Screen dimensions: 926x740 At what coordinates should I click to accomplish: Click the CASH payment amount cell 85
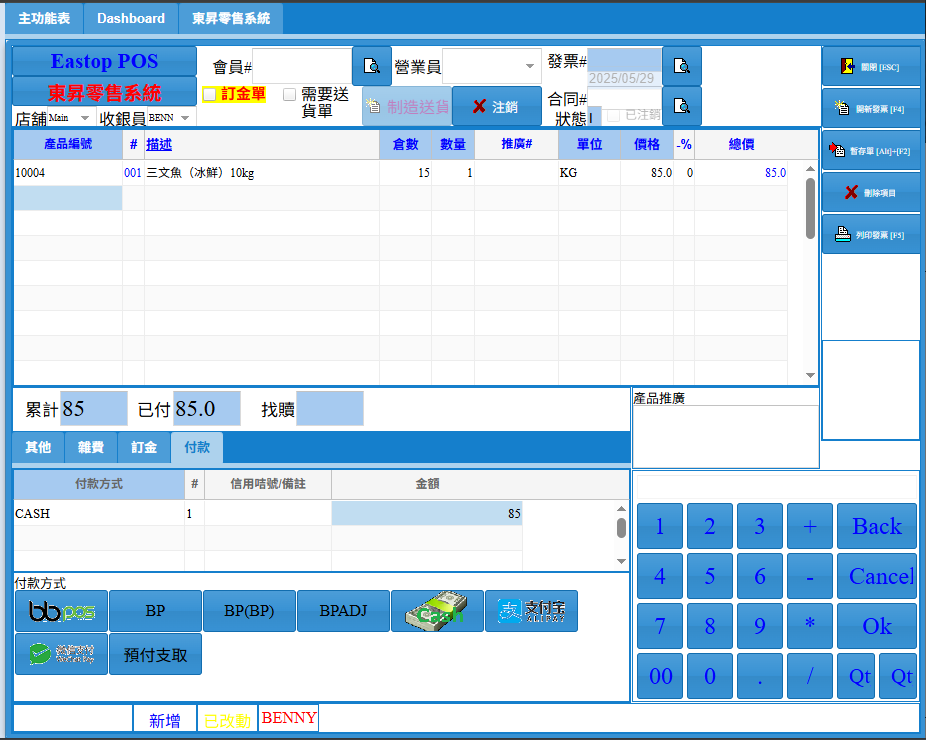(426, 513)
